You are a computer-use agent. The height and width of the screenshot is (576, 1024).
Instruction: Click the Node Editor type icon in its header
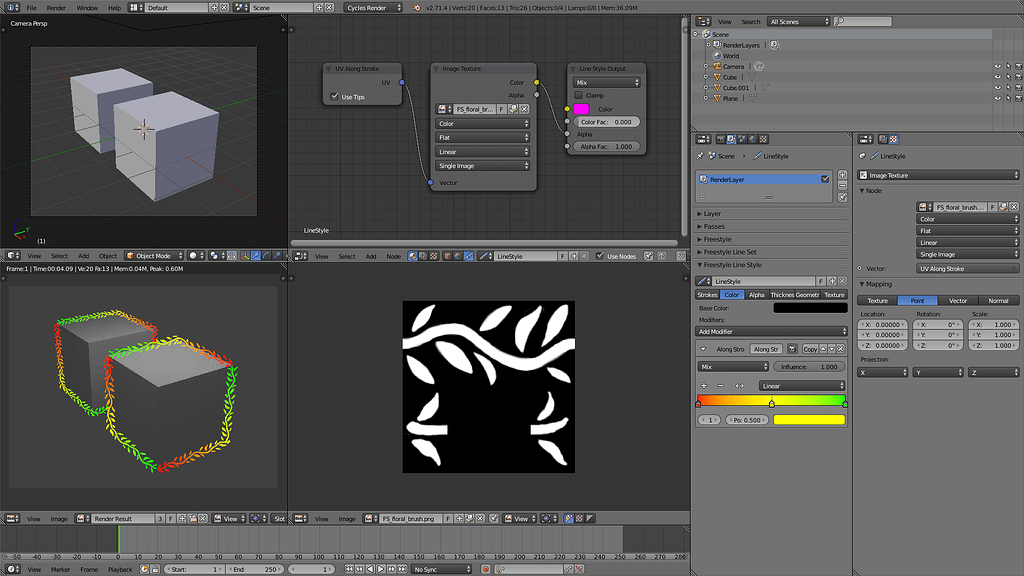[x=300, y=257]
